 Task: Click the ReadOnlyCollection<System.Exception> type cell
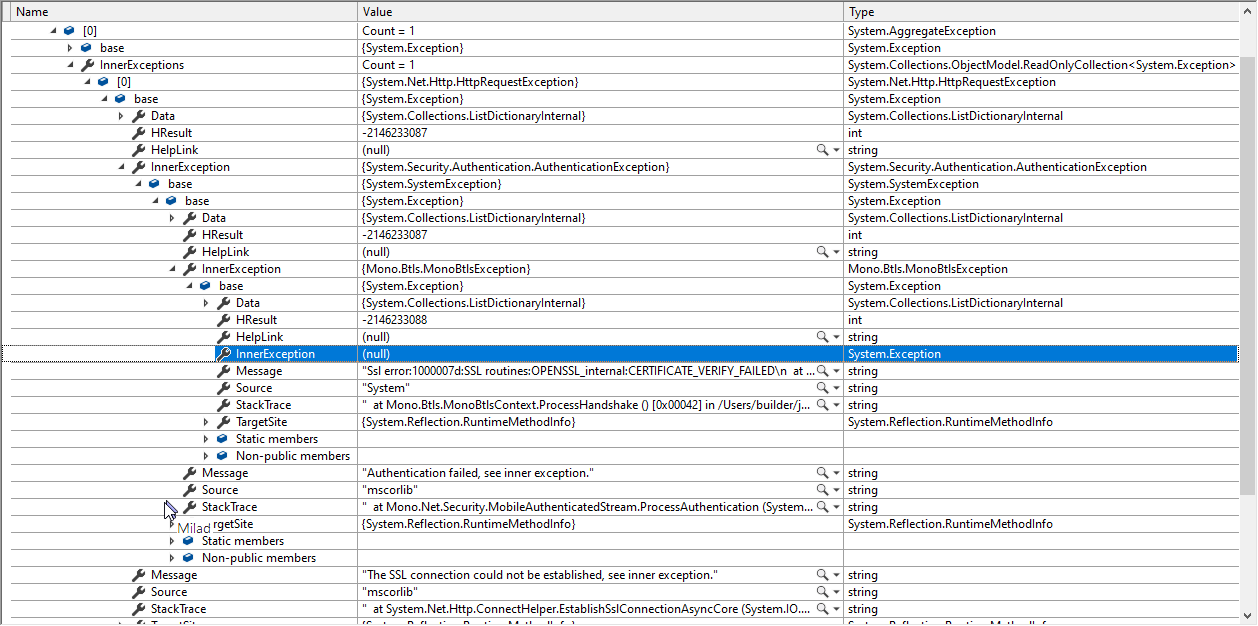(x=1041, y=65)
